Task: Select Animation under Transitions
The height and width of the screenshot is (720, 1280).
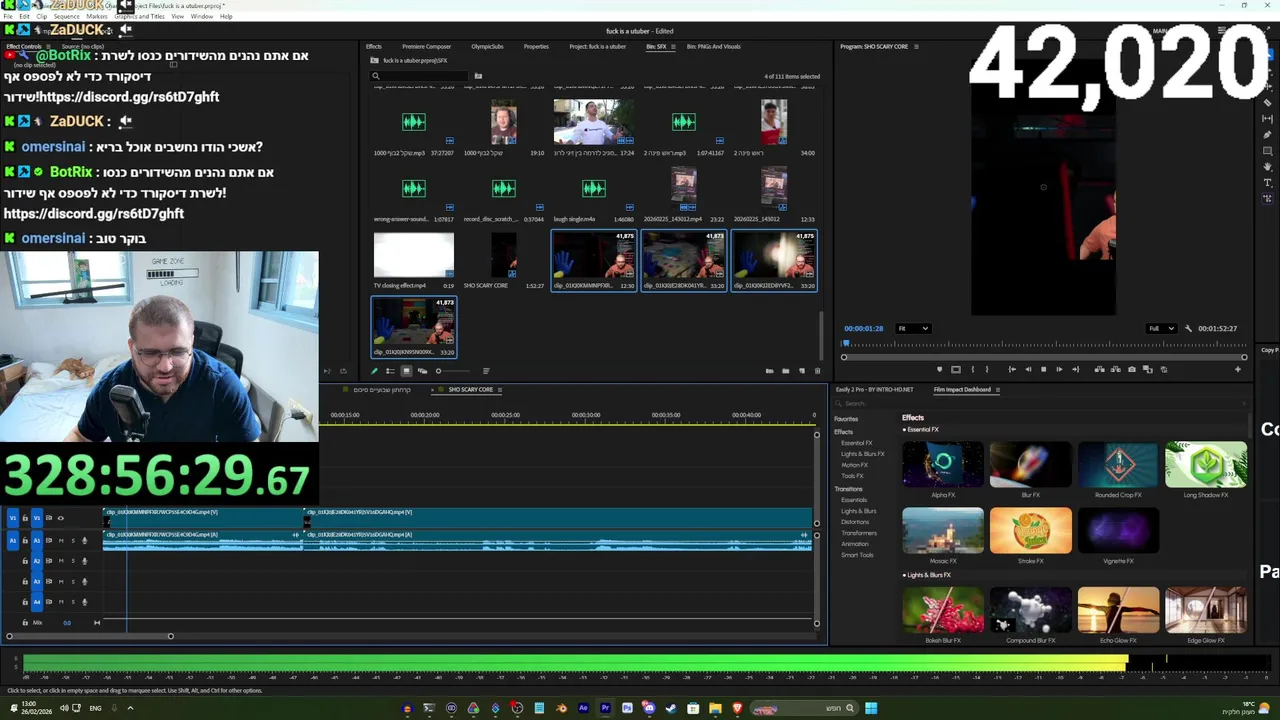Action: [x=855, y=544]
